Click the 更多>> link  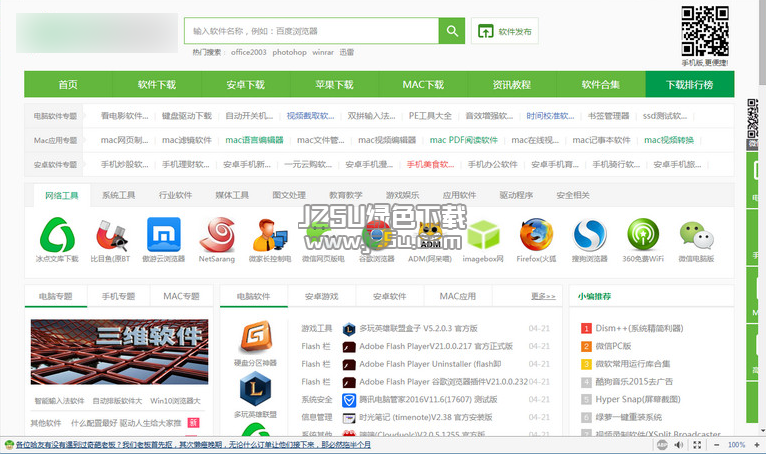[543, 296]
